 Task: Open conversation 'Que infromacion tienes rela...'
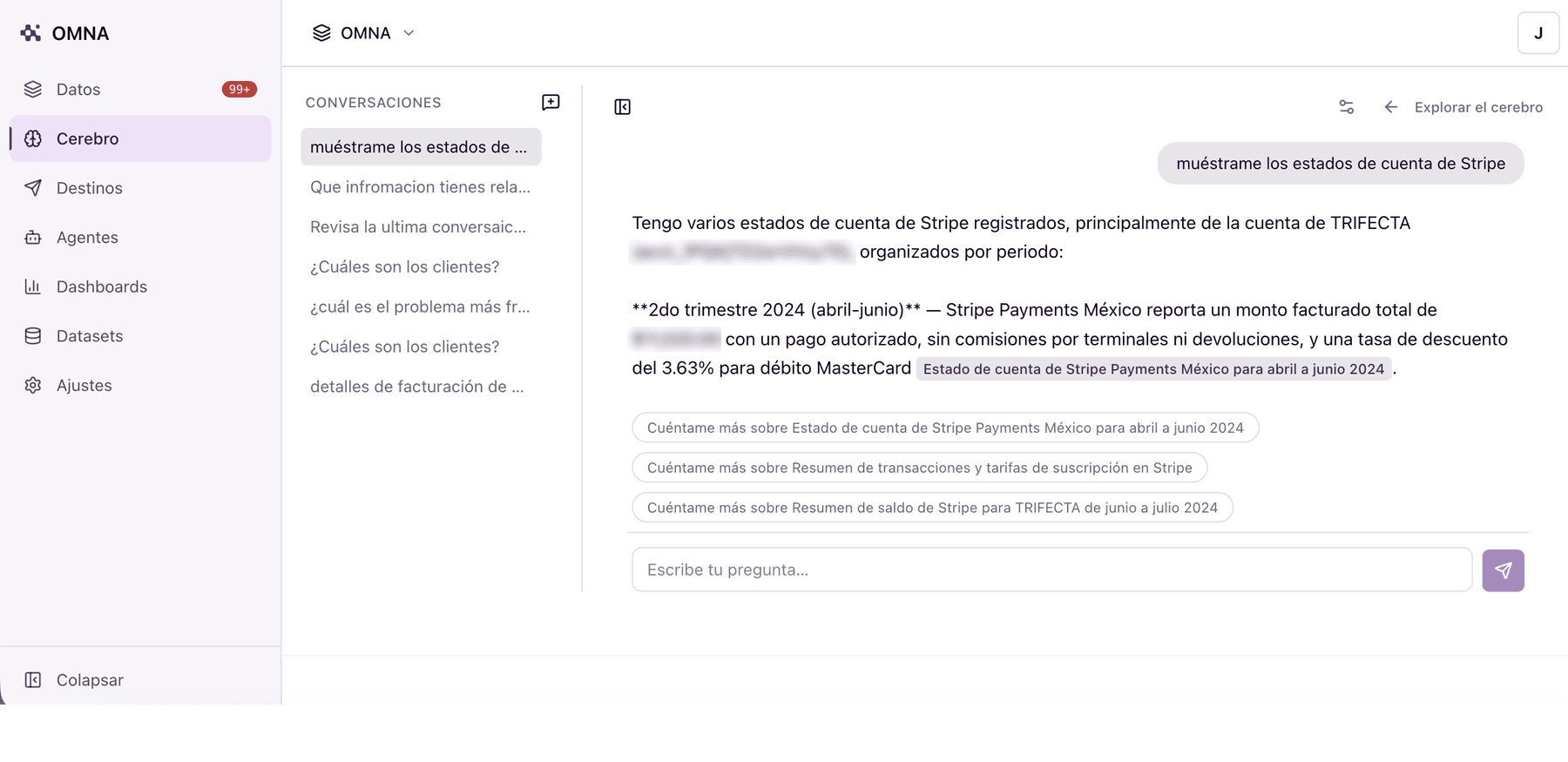[421, 187]
